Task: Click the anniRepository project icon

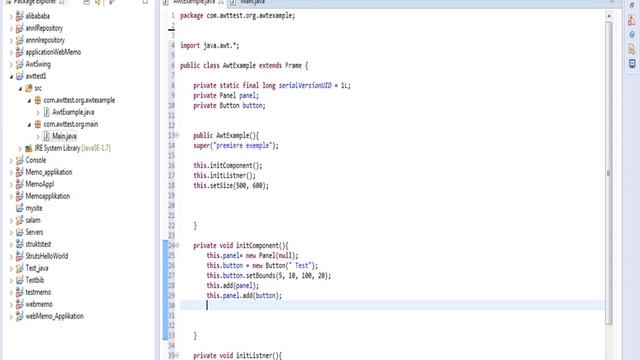Action: coord(19,28)
